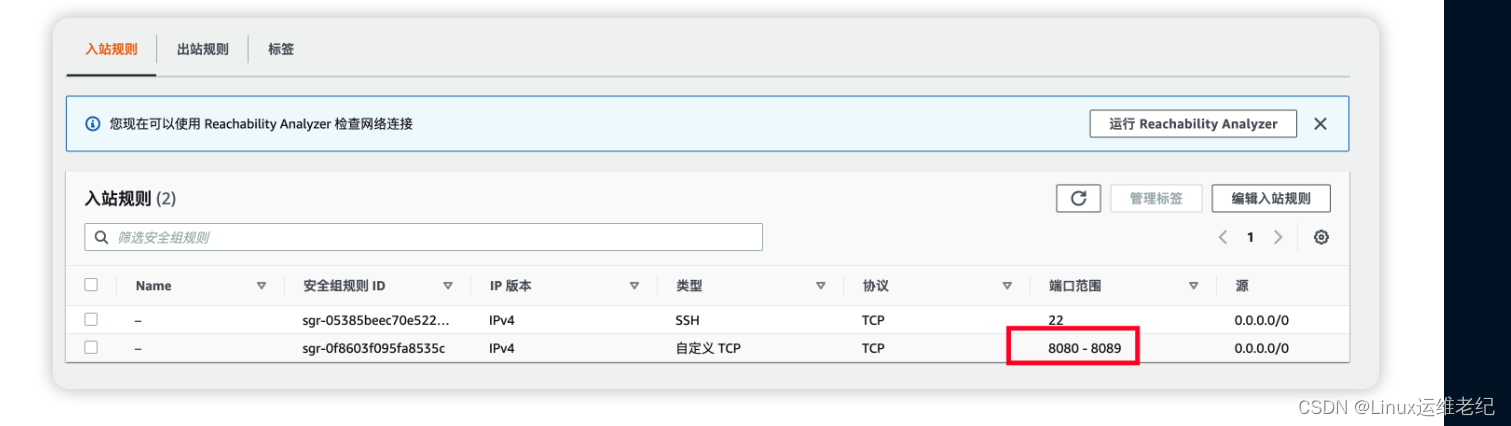Sort by 安全组规则 ID column arrow
The image size is (1511, 426).
click(x=448, y=286)
